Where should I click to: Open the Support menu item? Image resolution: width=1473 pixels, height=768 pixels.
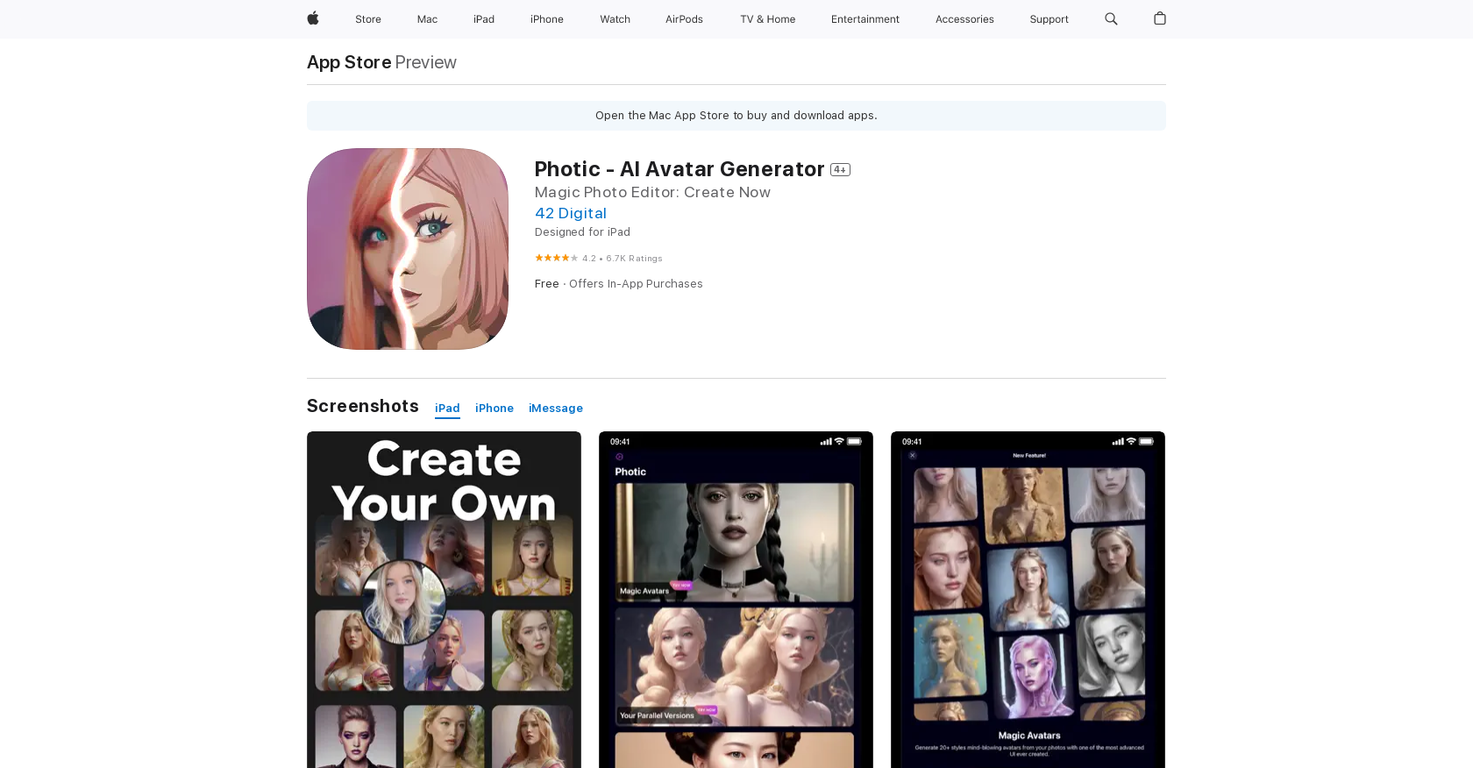point(1049,19)
